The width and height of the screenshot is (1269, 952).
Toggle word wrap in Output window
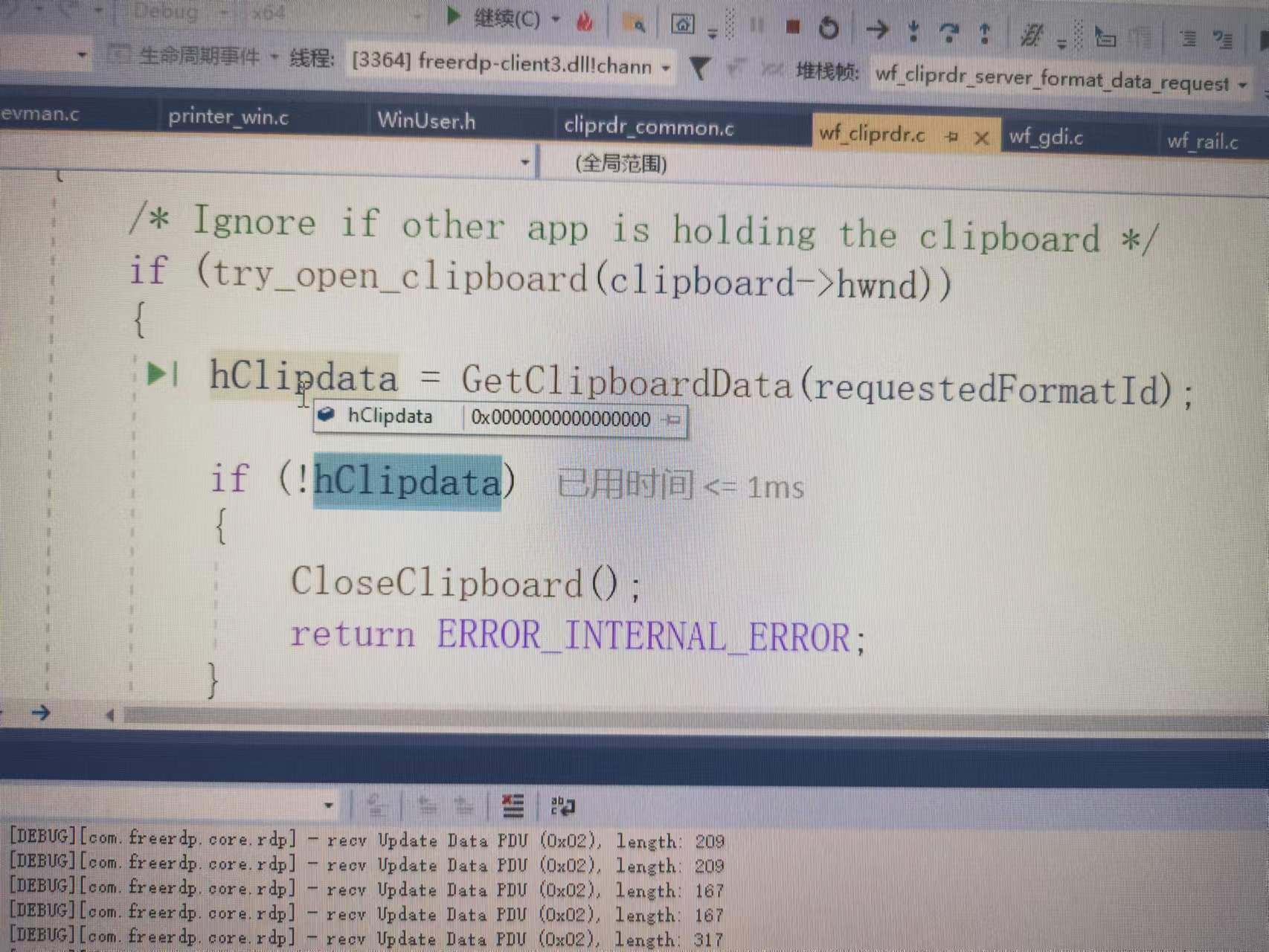click(x=562, y=806)
